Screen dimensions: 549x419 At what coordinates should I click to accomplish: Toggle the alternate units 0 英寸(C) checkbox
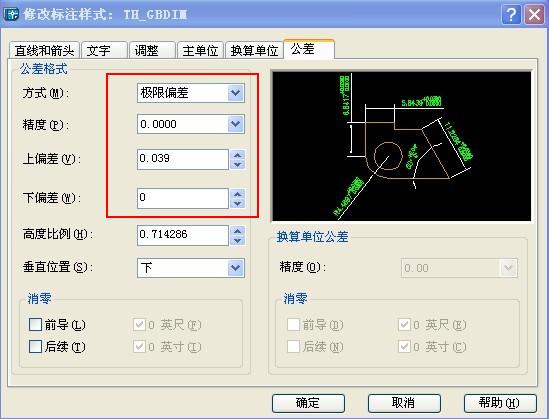click(404, 347)
